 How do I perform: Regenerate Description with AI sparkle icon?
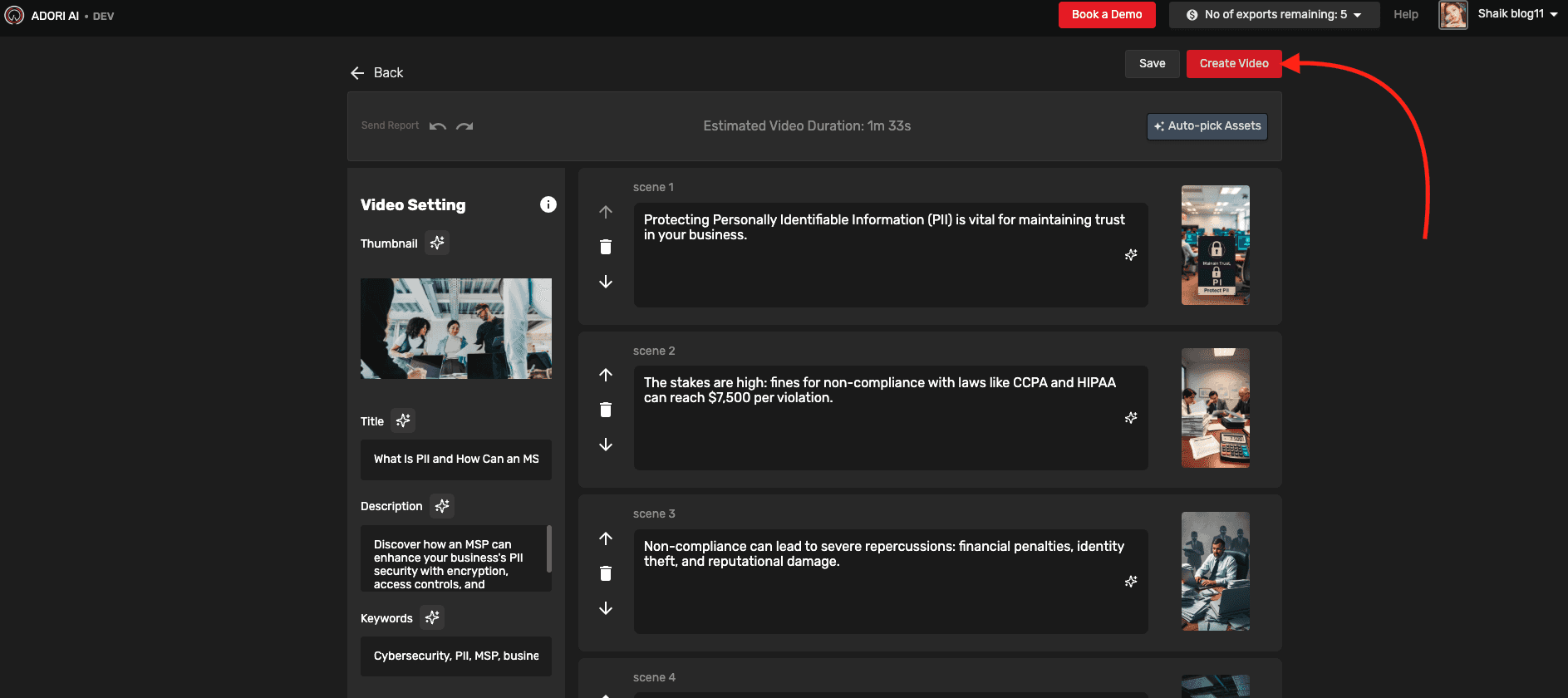[x=442, y=505]
